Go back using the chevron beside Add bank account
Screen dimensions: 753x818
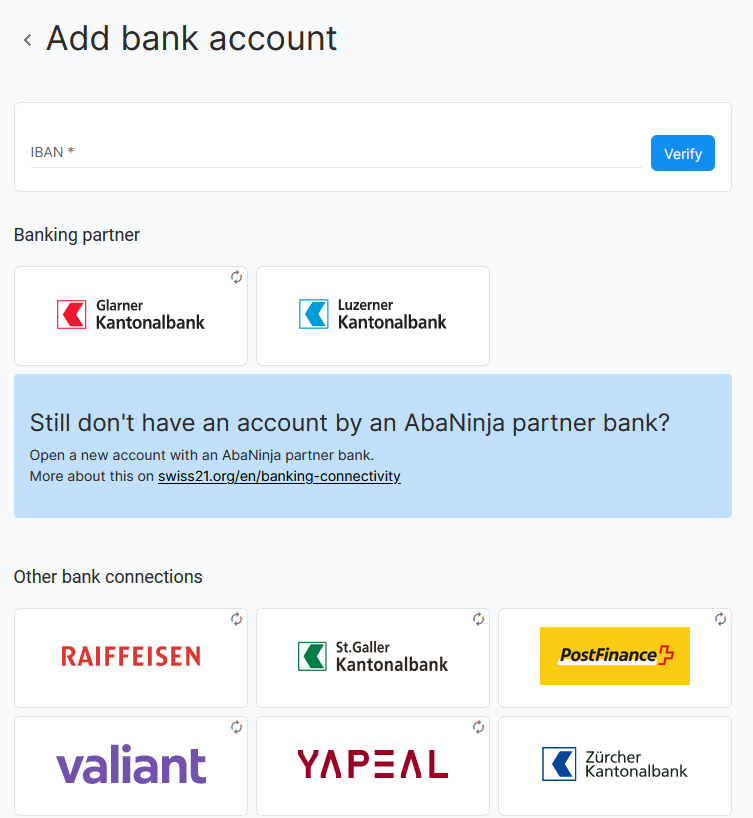pos(28,40)
